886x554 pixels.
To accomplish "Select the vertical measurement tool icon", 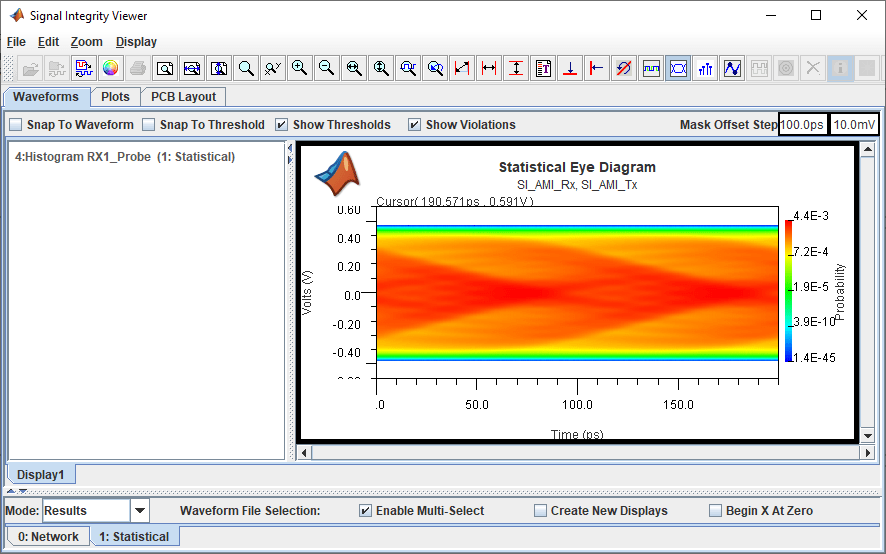I will tap(516, 68).
